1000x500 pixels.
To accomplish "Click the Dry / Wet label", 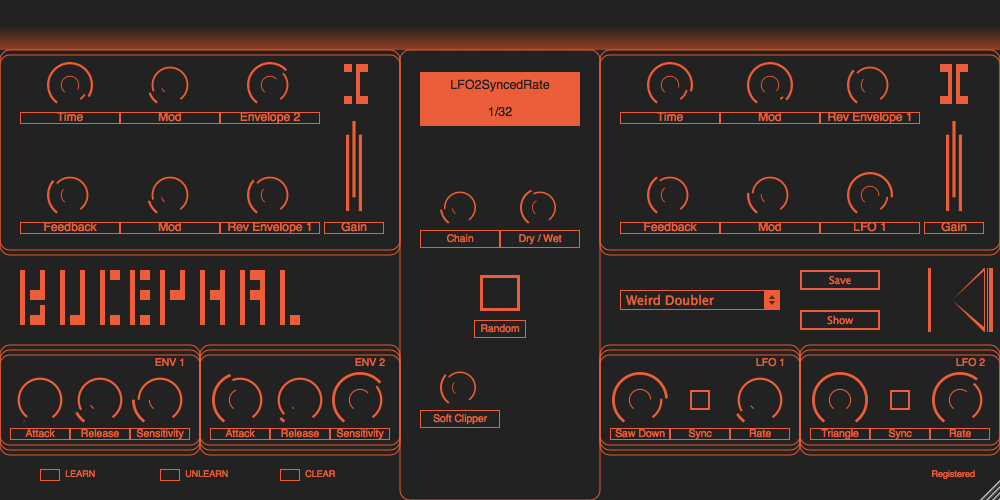I will coord(540,239).
